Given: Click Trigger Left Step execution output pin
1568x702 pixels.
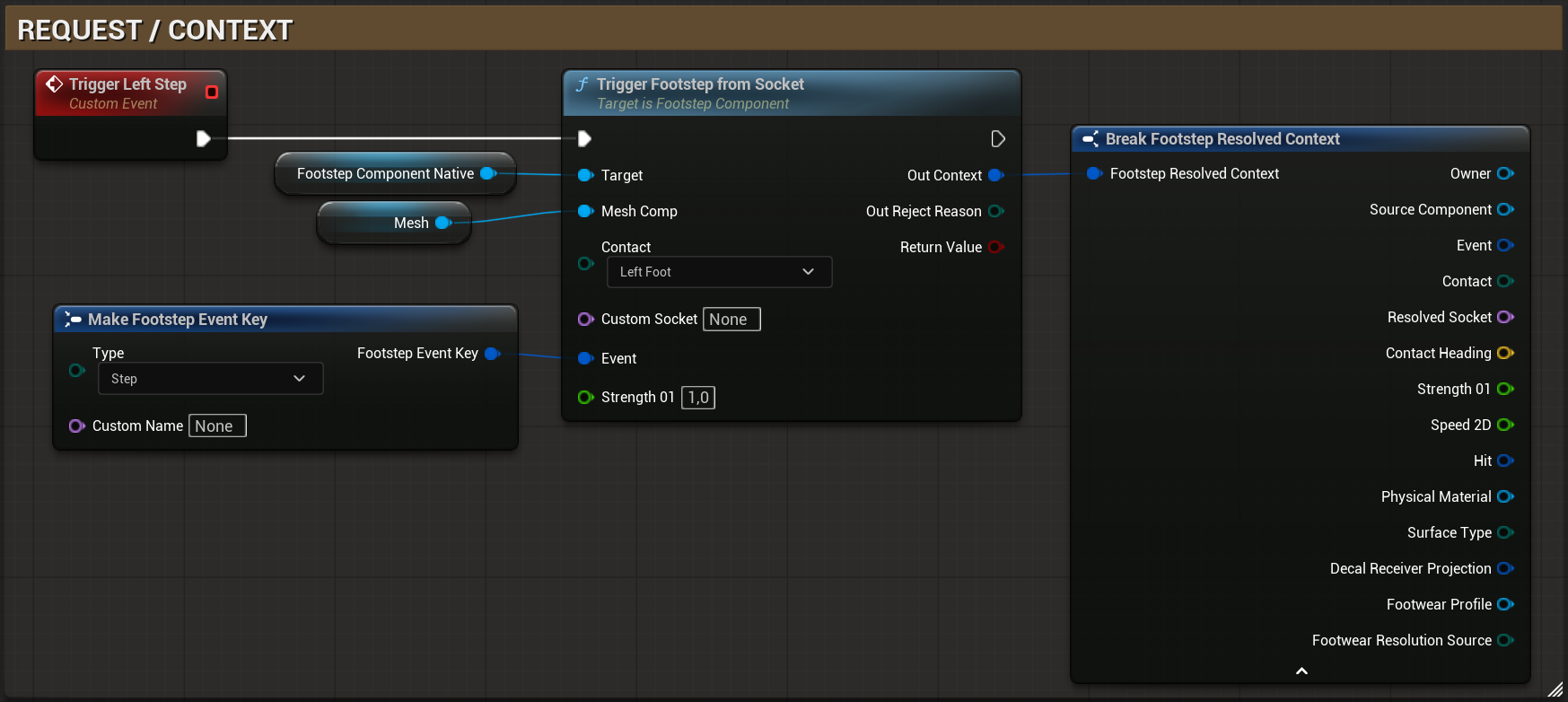Looking at the screenshot, I should coord(204,138).
